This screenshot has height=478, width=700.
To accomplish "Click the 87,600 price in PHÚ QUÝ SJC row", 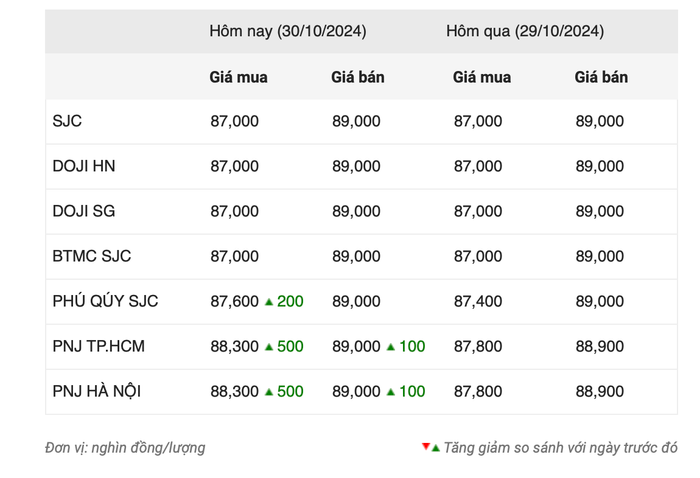I will point(234,301).
